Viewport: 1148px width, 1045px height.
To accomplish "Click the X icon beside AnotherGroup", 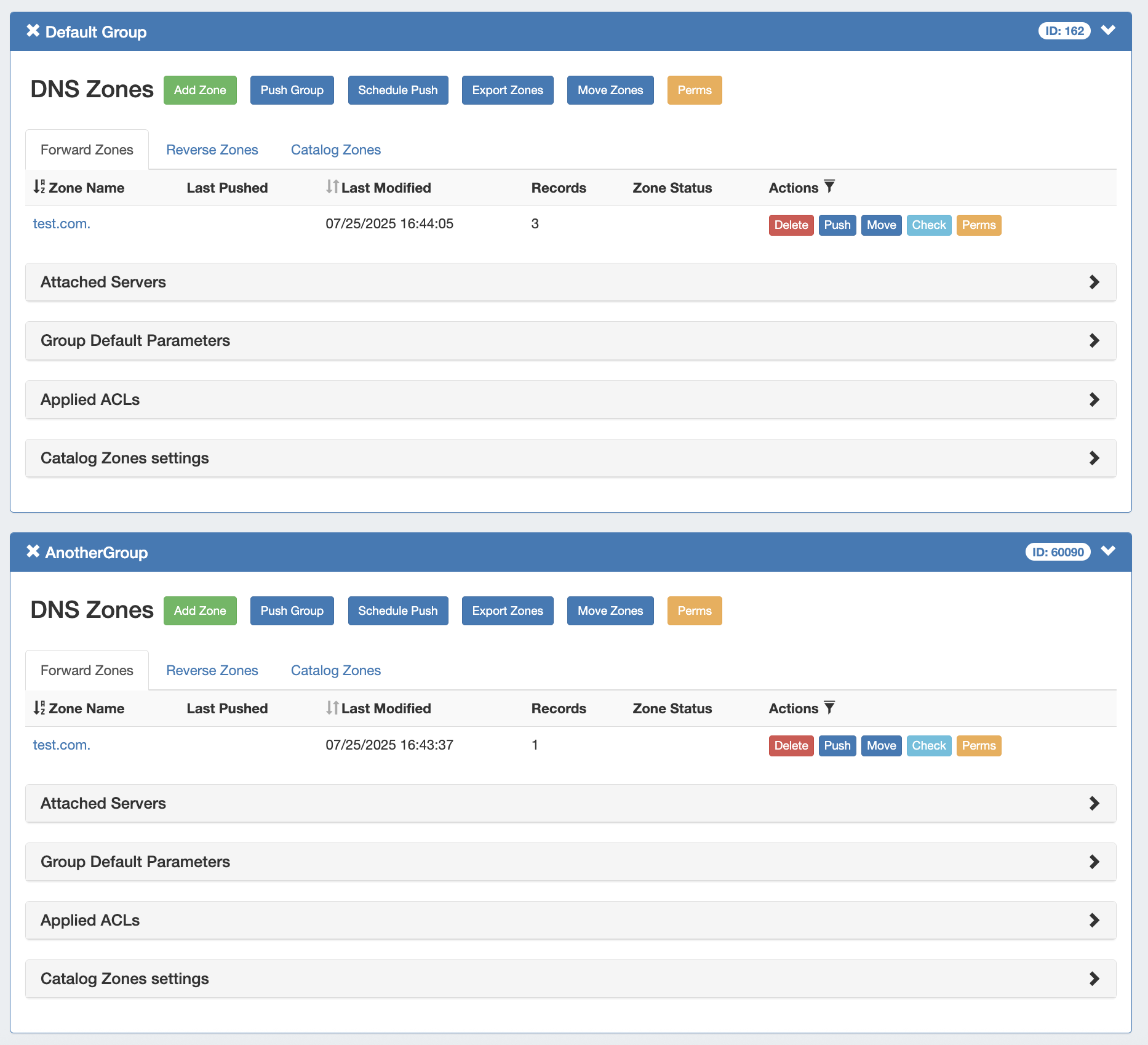I will (33, 551).
